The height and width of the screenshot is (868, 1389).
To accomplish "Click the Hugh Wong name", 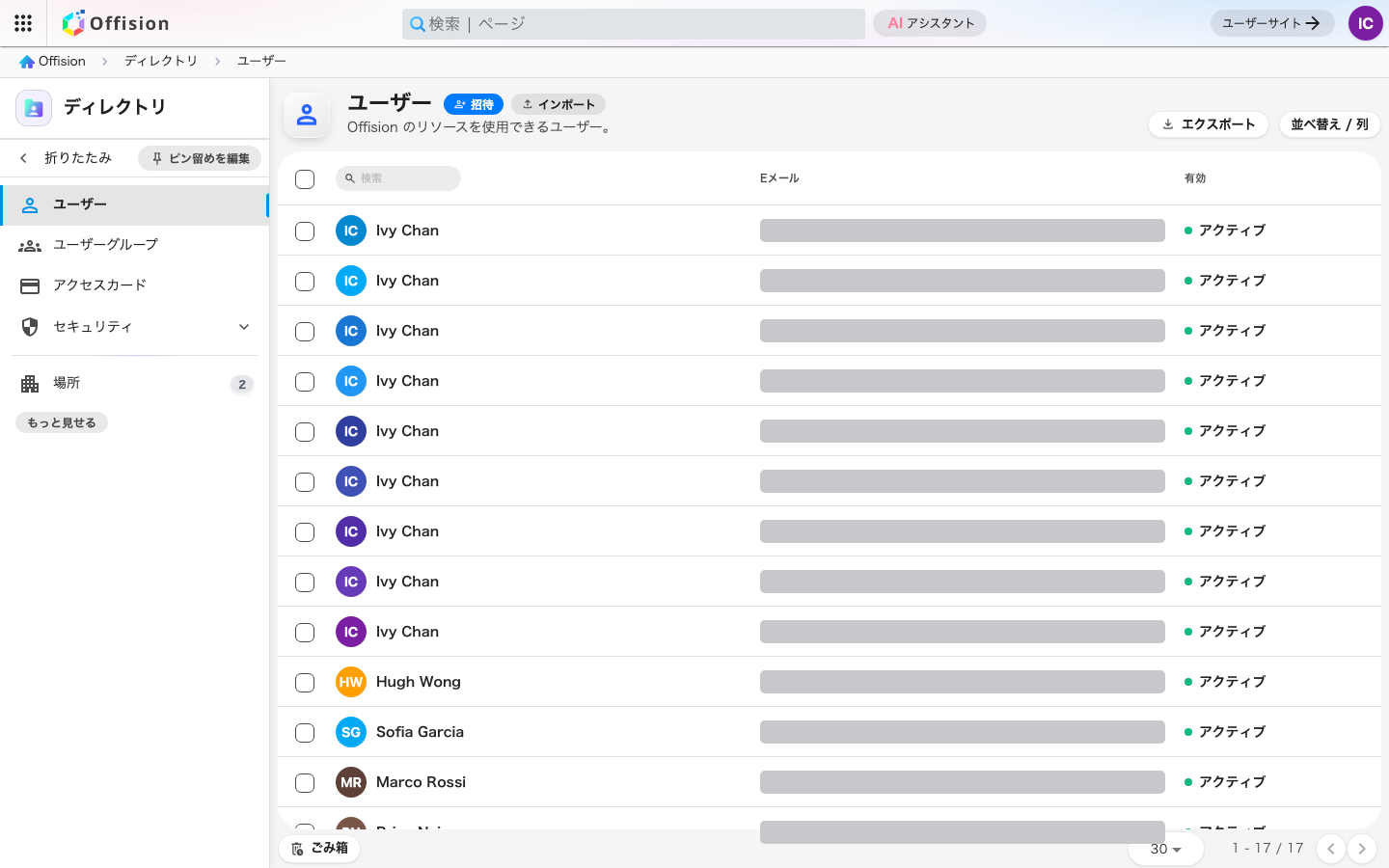I will 419,682.
